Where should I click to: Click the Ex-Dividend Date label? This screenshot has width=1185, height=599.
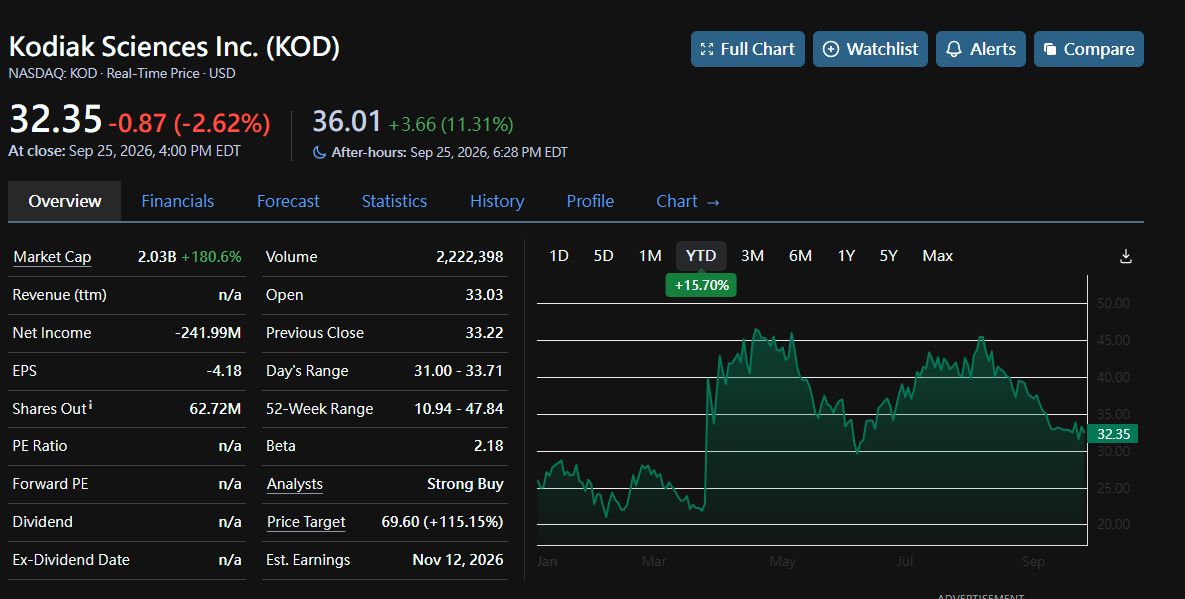(x=71, y=560)
